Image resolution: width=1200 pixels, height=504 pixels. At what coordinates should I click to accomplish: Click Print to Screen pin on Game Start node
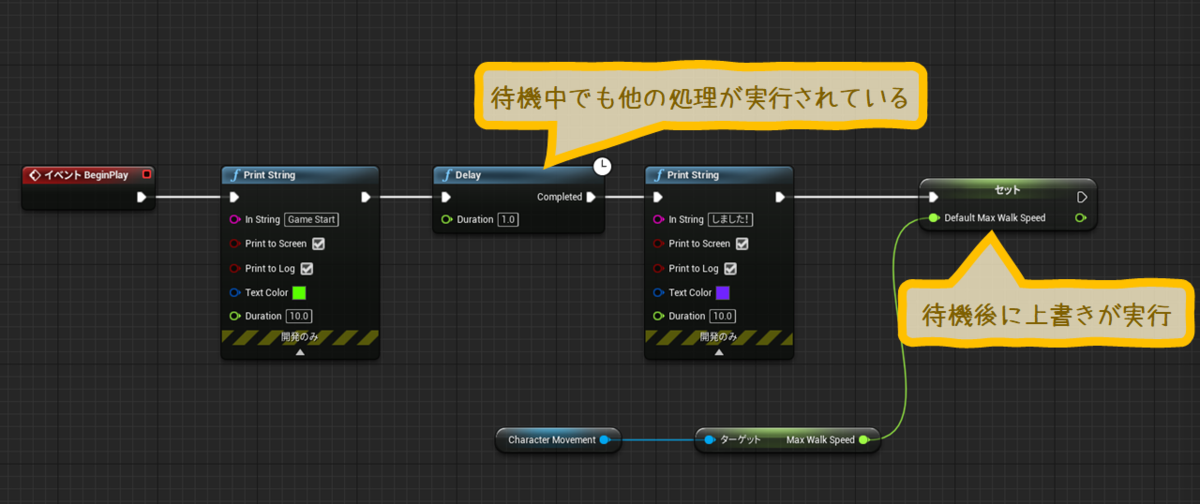[x=235, y=243]
